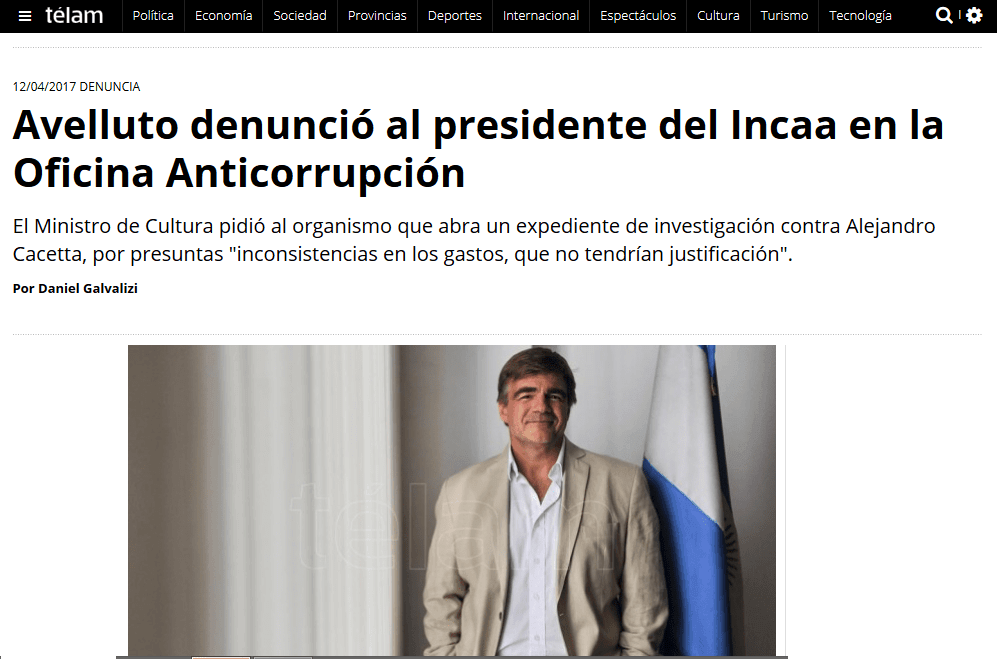
Task: Go to the Política section
Action: [x=153, y=15]
